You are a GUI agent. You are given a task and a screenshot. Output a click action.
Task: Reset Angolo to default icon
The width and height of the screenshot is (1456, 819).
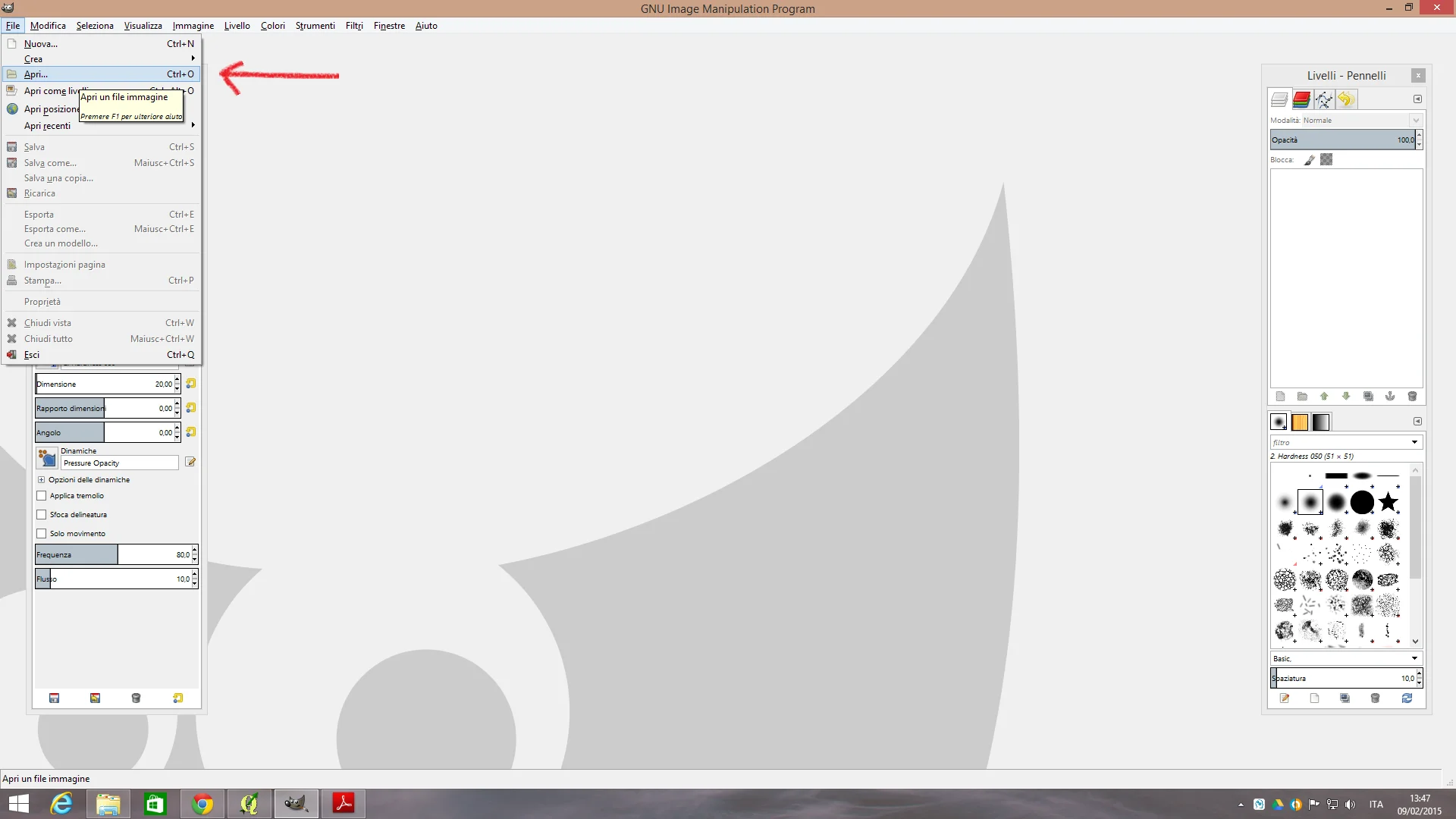coord(191,432)
